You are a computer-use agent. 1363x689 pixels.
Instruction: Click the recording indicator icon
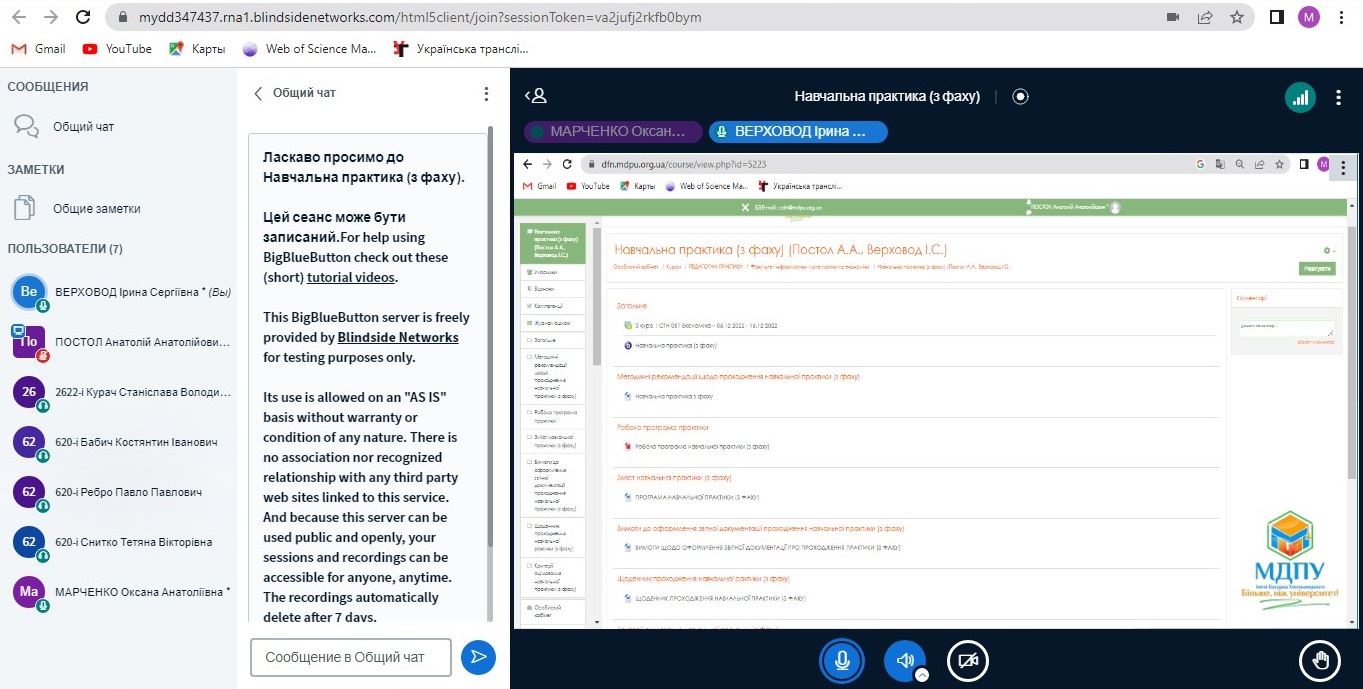click(x=1020, y=97)
